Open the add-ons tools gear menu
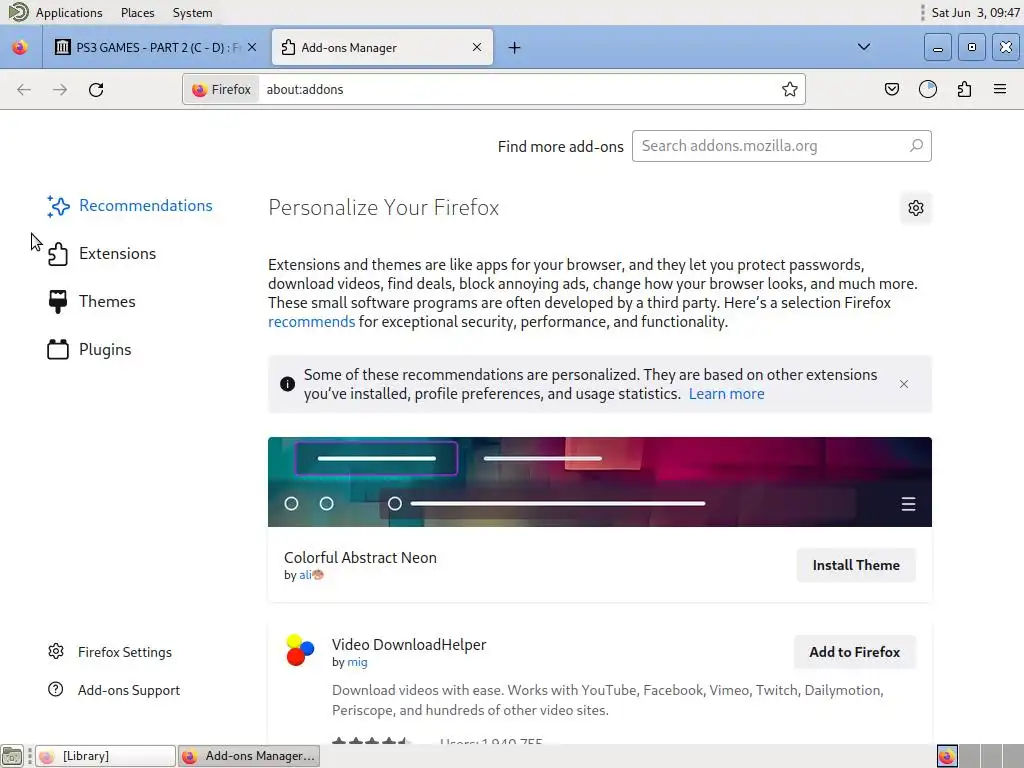1024x768 pixels. point(916,208)
